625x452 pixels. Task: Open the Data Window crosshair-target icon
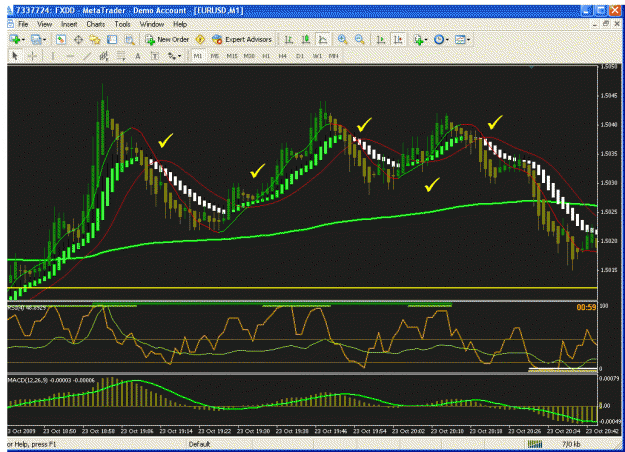[x=78, y=39]
